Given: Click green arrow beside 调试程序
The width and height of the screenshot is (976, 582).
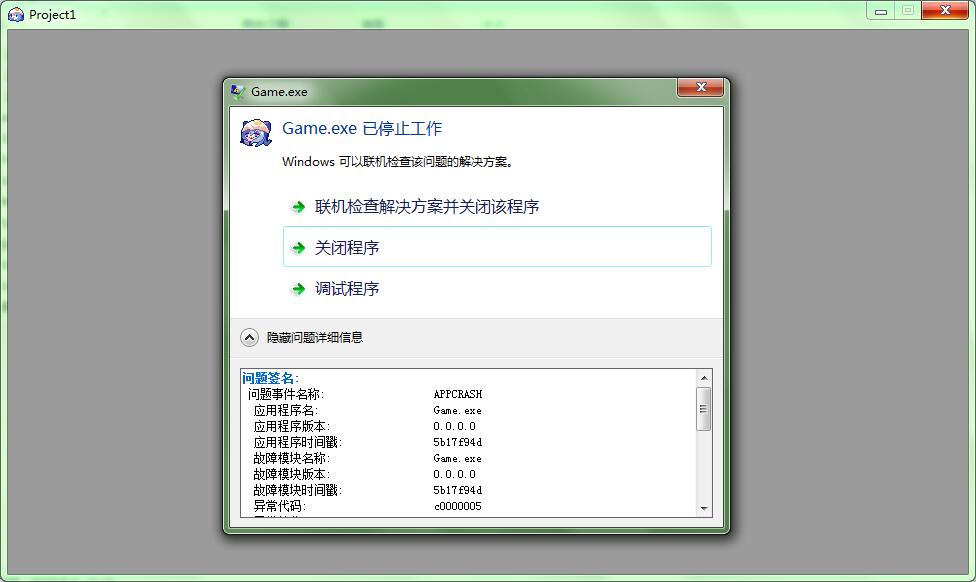Looking at the screenshot, I should (299, 289).
